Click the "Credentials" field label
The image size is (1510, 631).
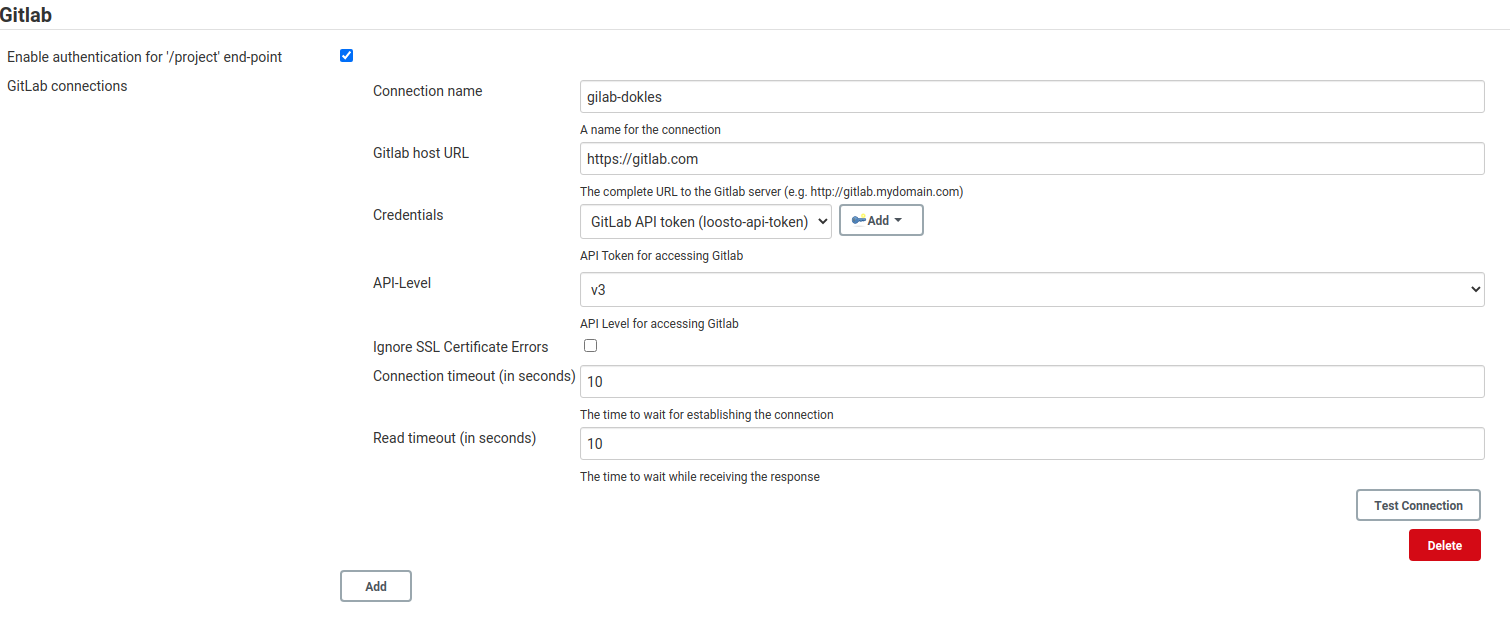(408, 215)
